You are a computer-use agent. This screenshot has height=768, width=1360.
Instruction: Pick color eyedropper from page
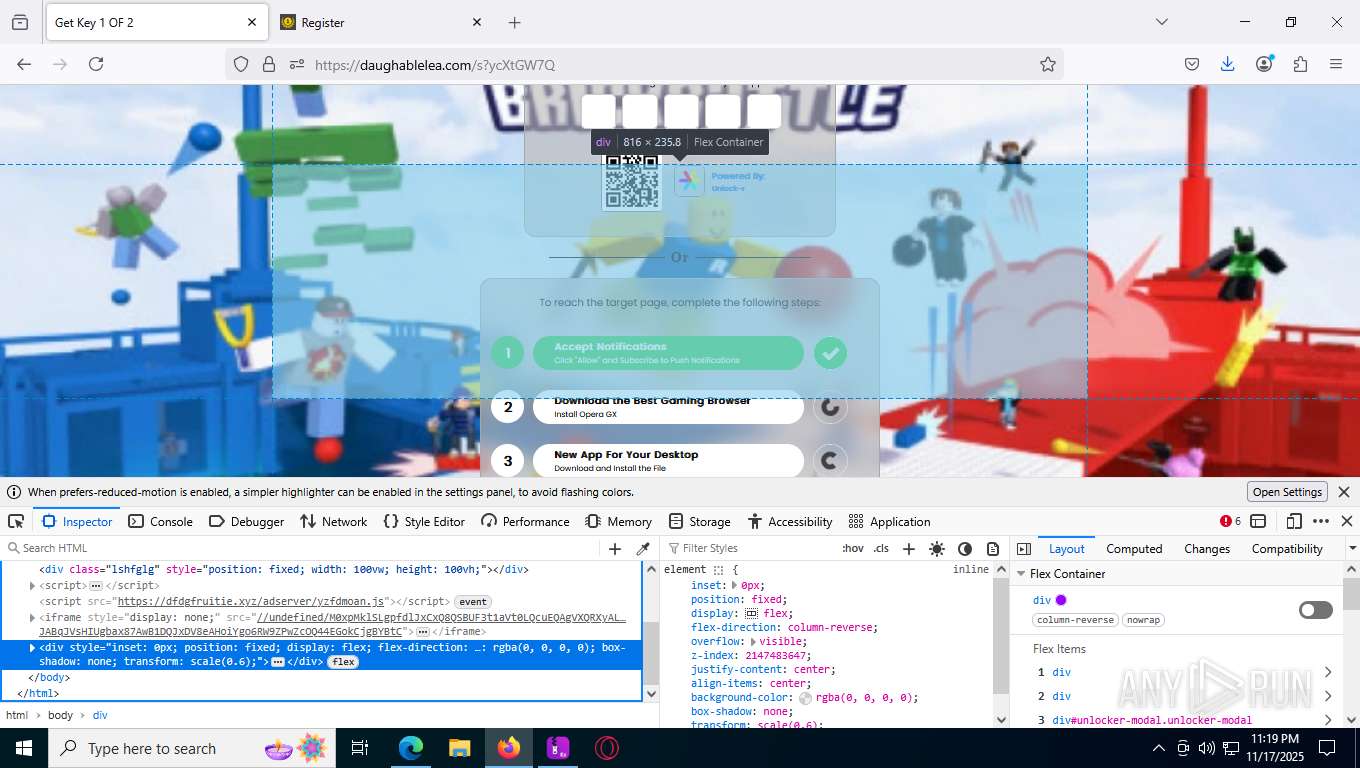(x=643, y=548)
